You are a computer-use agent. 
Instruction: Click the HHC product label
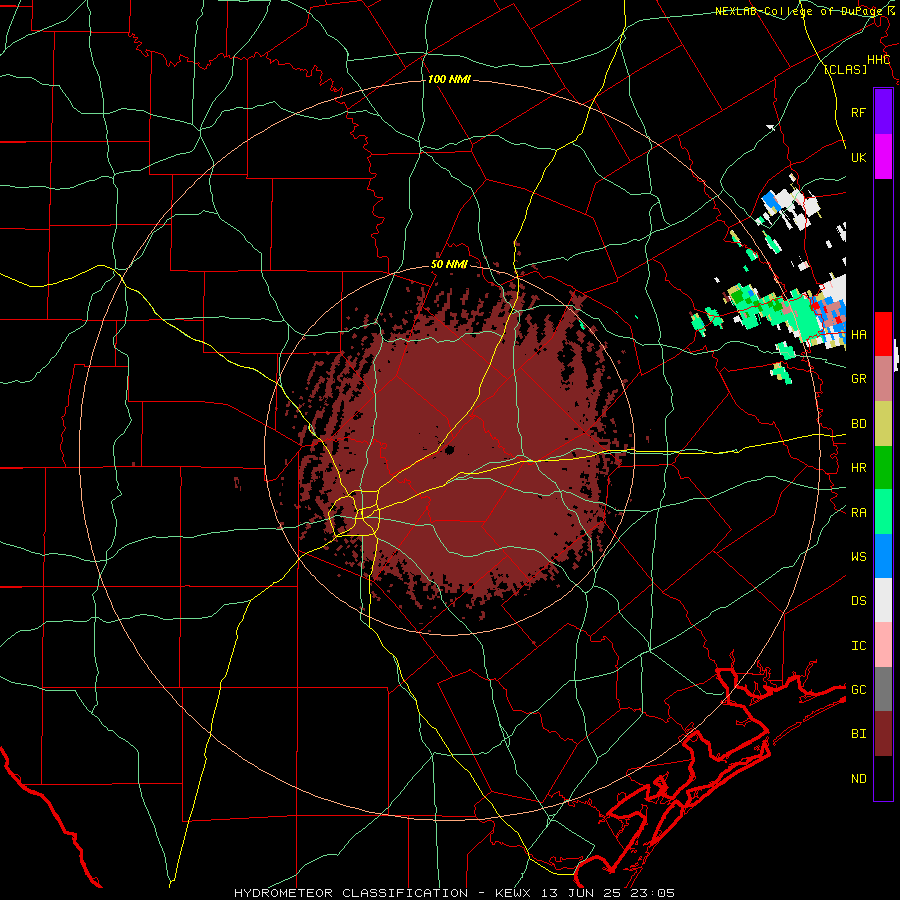tap(879, 60)
